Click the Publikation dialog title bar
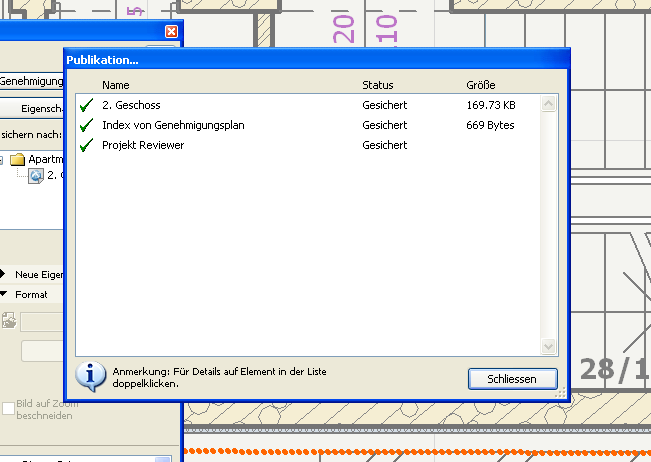The height and width of the screenshot is (462, 651). click(317, 60)
